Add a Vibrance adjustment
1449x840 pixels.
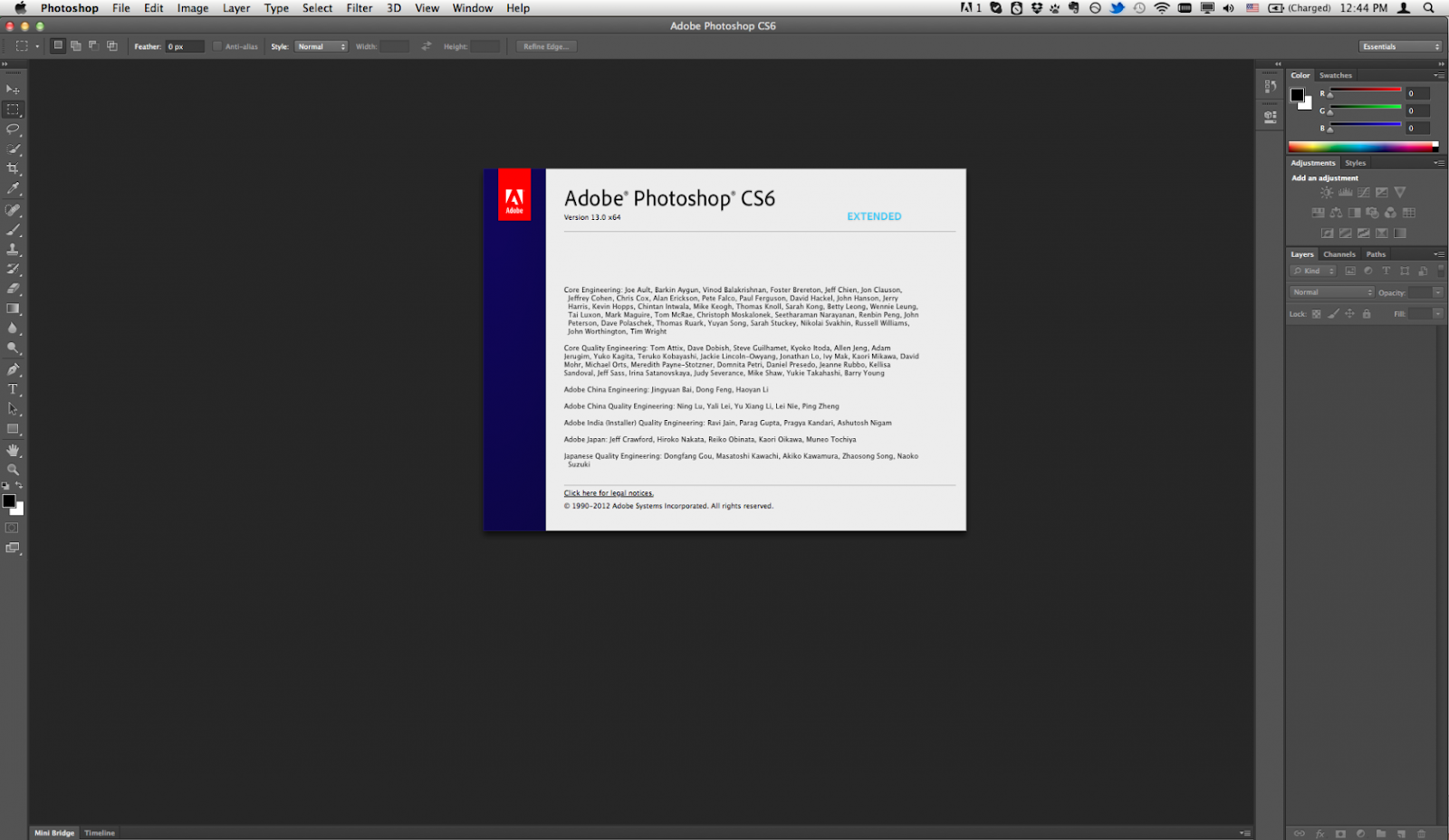pos(1400,193)
